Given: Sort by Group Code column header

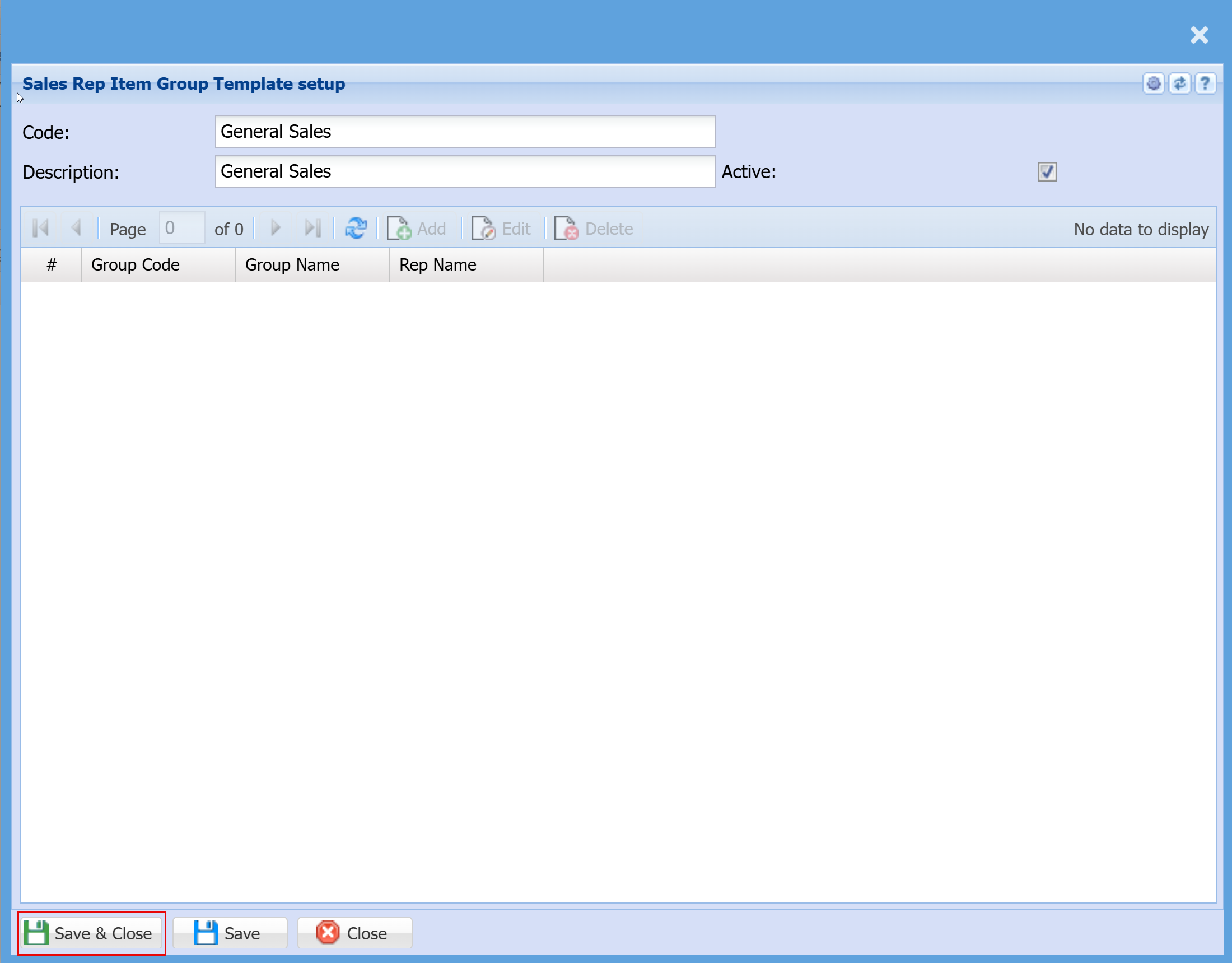Looking at the screenshot, I should coord(158,265).
